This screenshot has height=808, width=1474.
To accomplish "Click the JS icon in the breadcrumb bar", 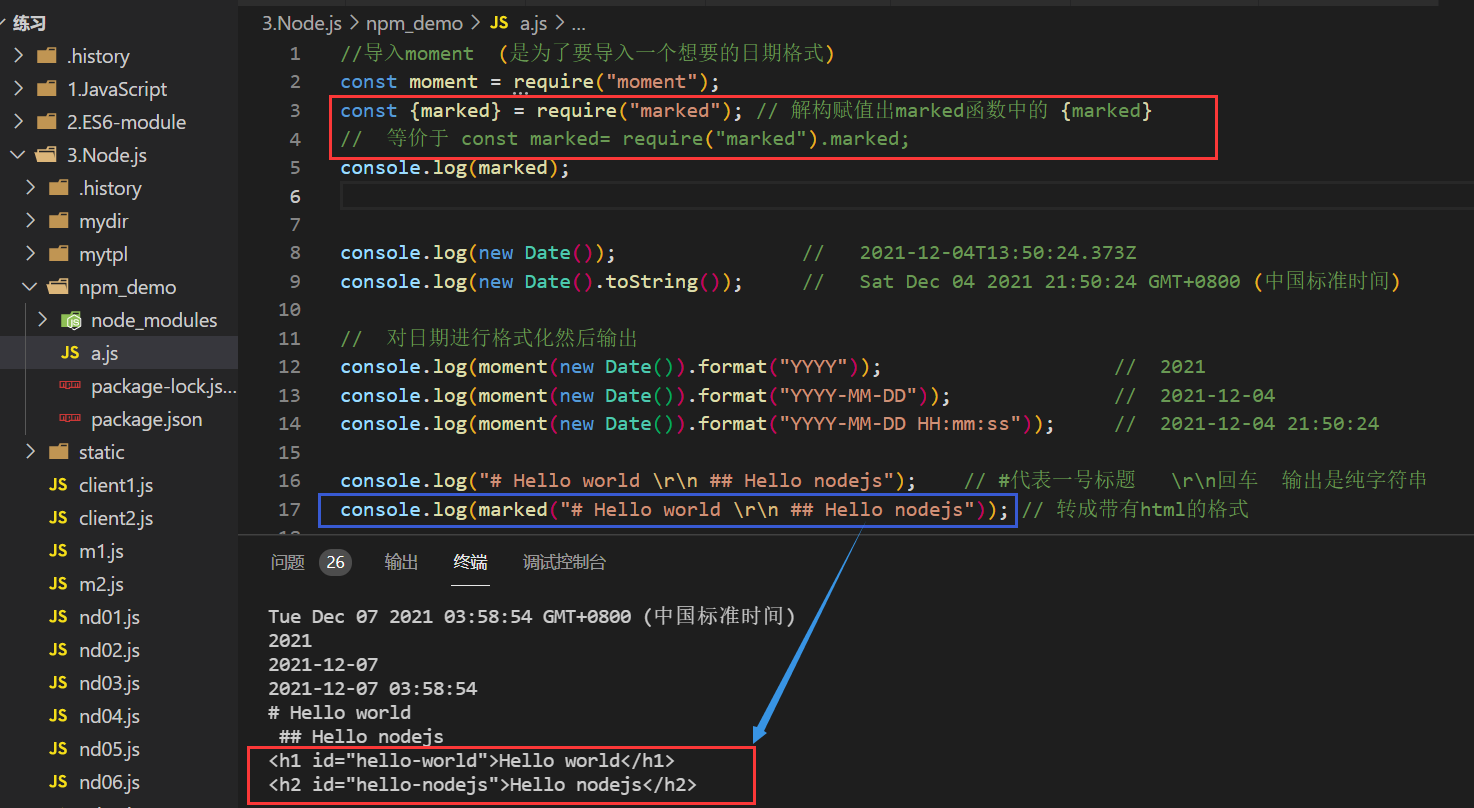I will tap(499, 22).
